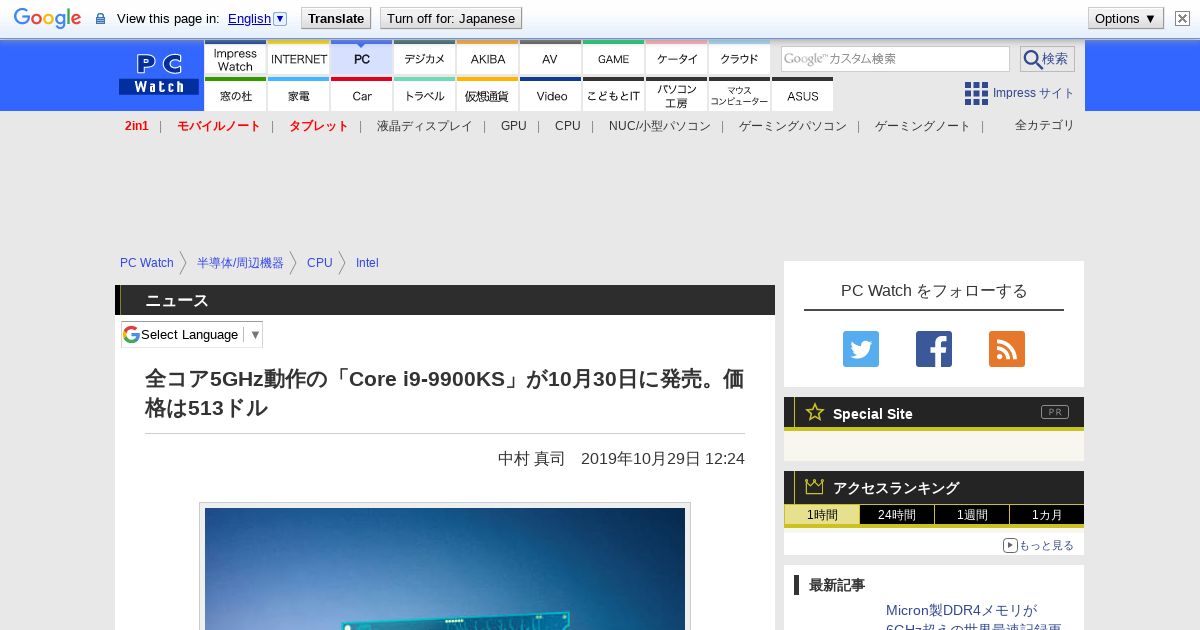Click the 2in1 category link
1200x630 pixels.
tap(137, 126)
